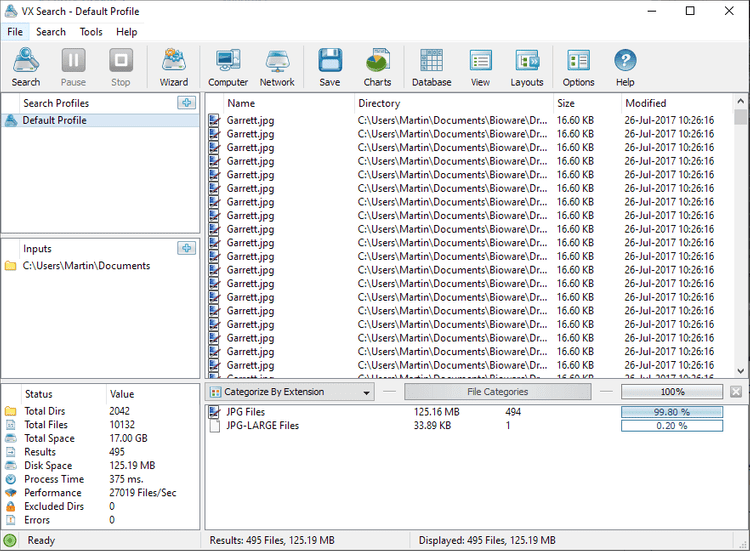
Task: Open the File menu
Action: tap(15, 32)
